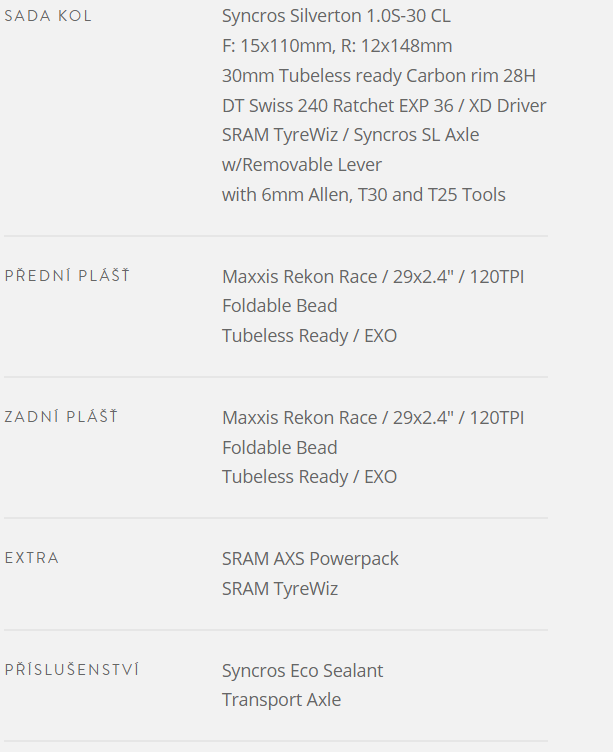
Task: Click the F: 15x110mm, R: 12x148mm line
Action: [337, 46]
